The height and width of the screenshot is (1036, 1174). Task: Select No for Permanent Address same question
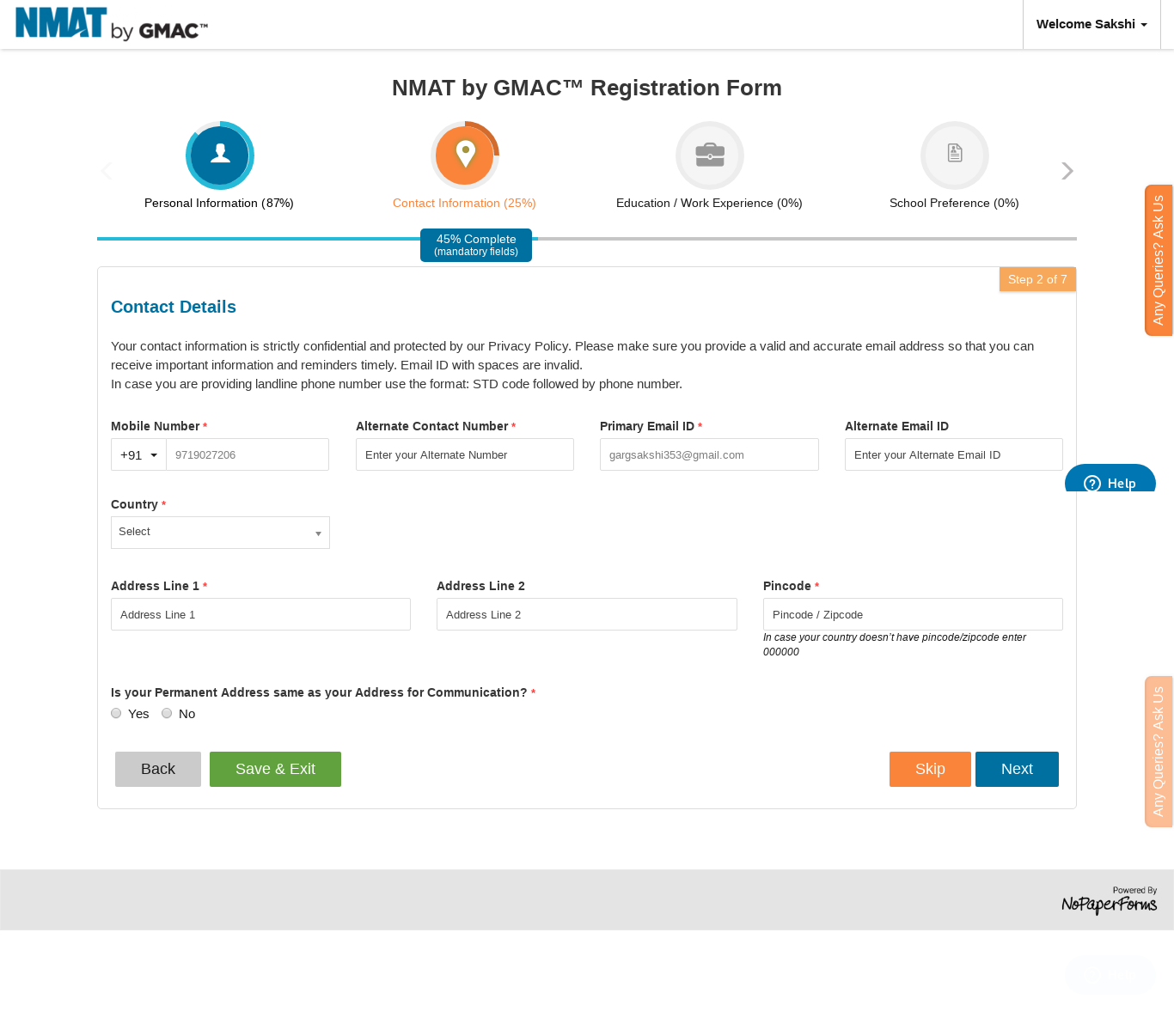click(x=167, y=713)
